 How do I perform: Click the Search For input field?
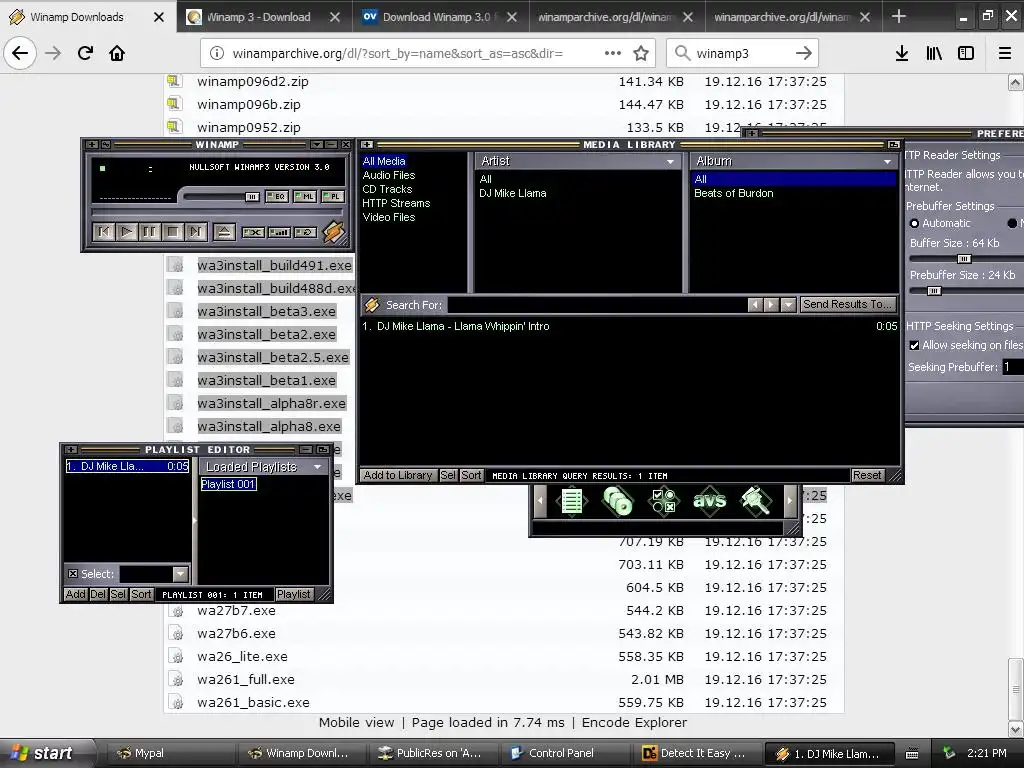[596, 305]
